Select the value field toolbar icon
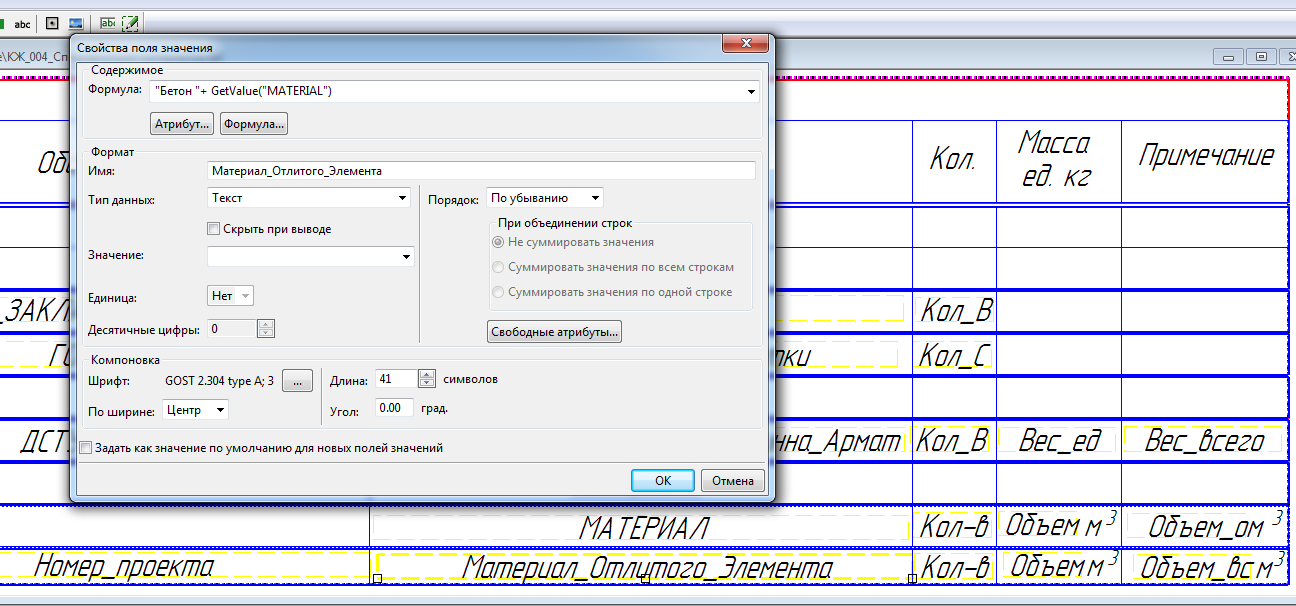 (108, 23)
